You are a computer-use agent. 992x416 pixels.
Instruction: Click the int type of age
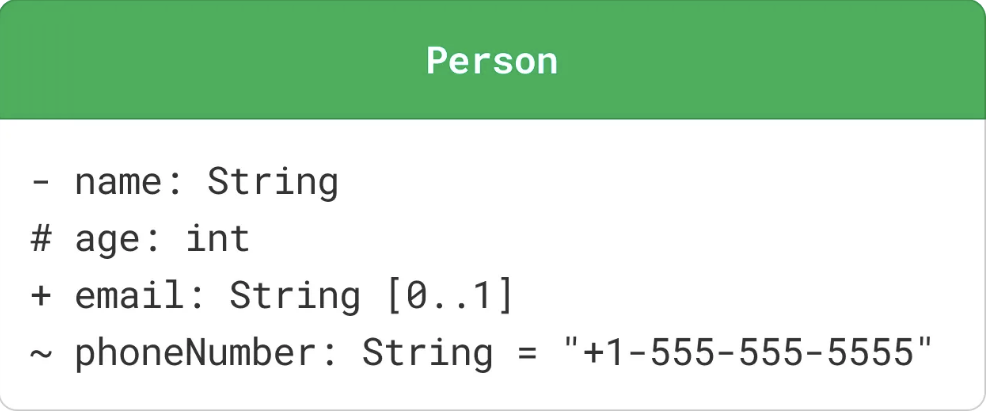click(217, 240)
